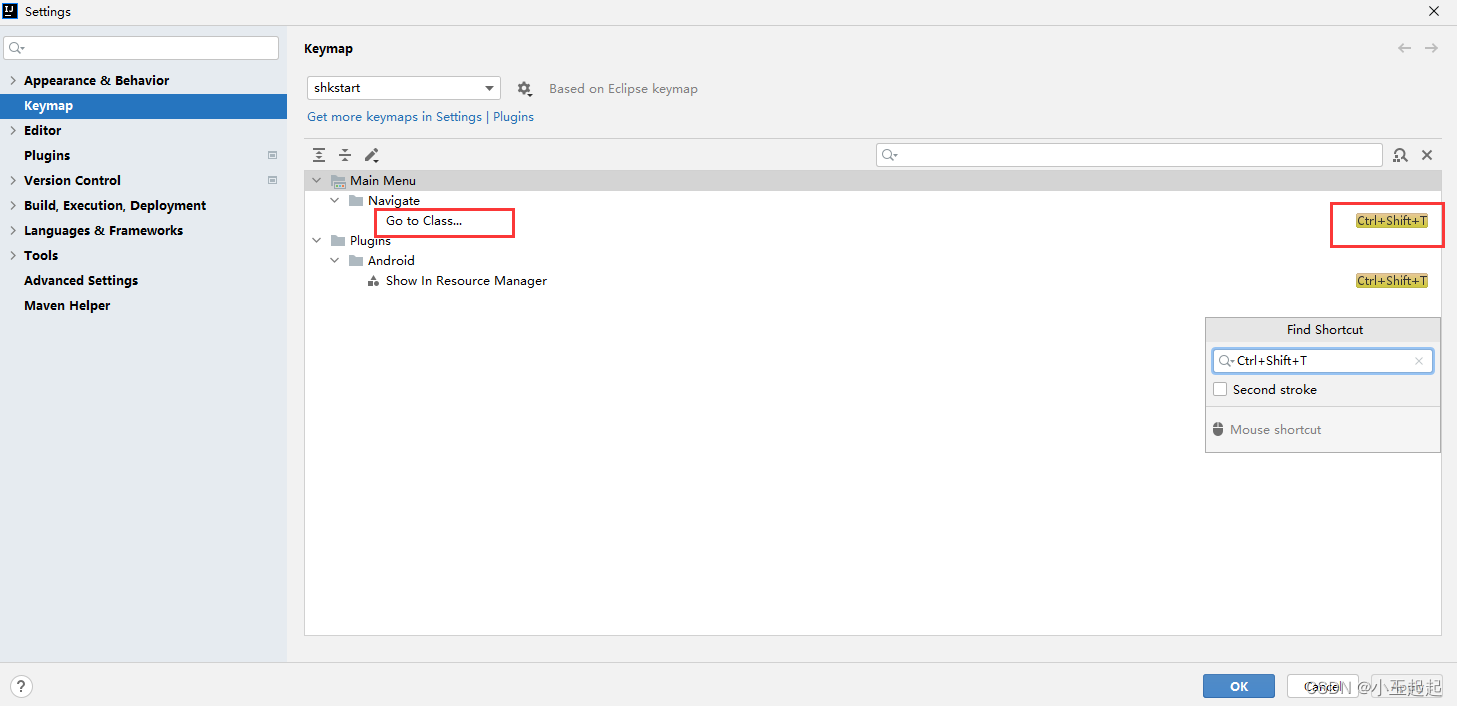Clear the Ctrl+Shift+T shortcut field
1457x706 pixels.
tap(1419, 361)
